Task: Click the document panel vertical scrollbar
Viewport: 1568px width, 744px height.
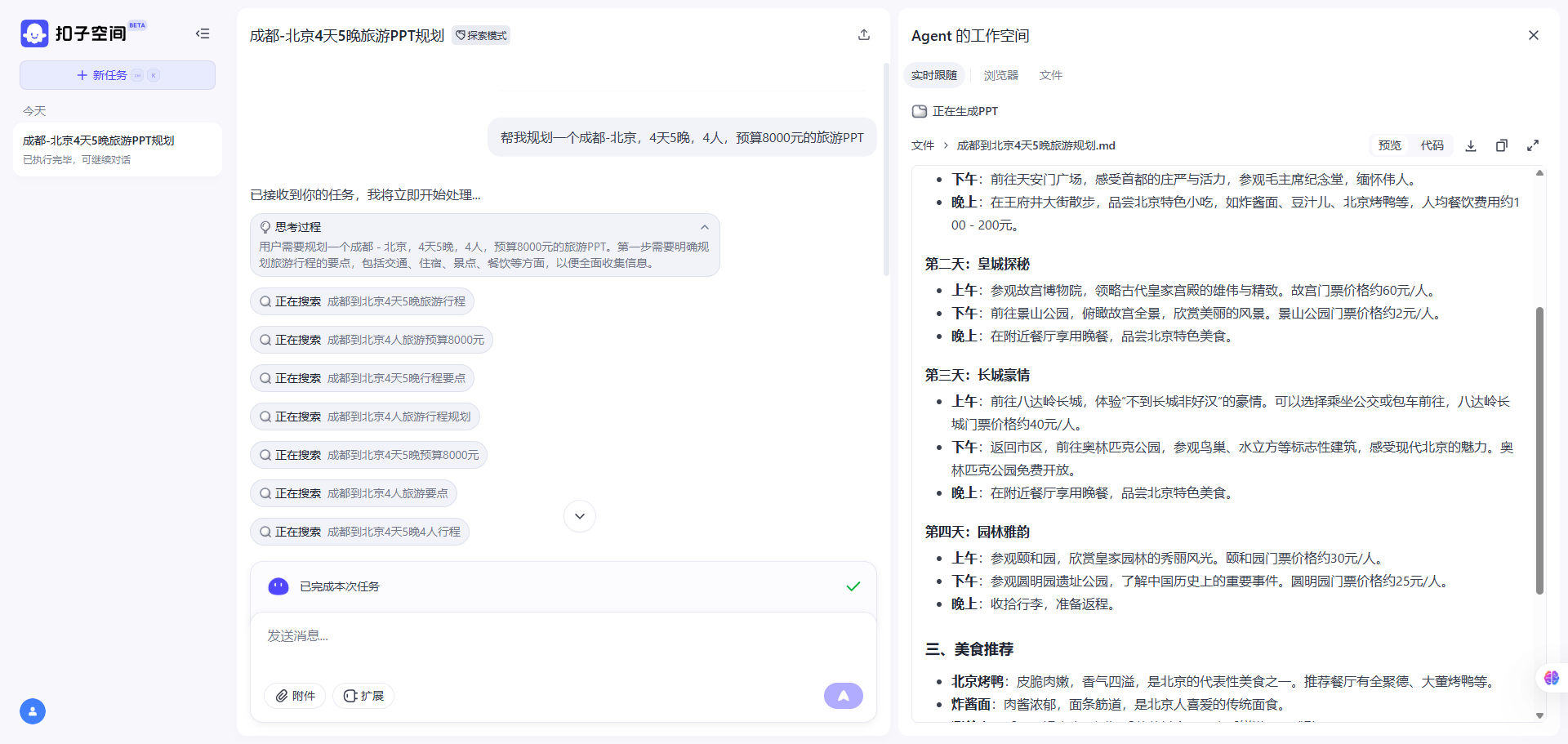Action: pyautogui.click(x=1539, y=449)
